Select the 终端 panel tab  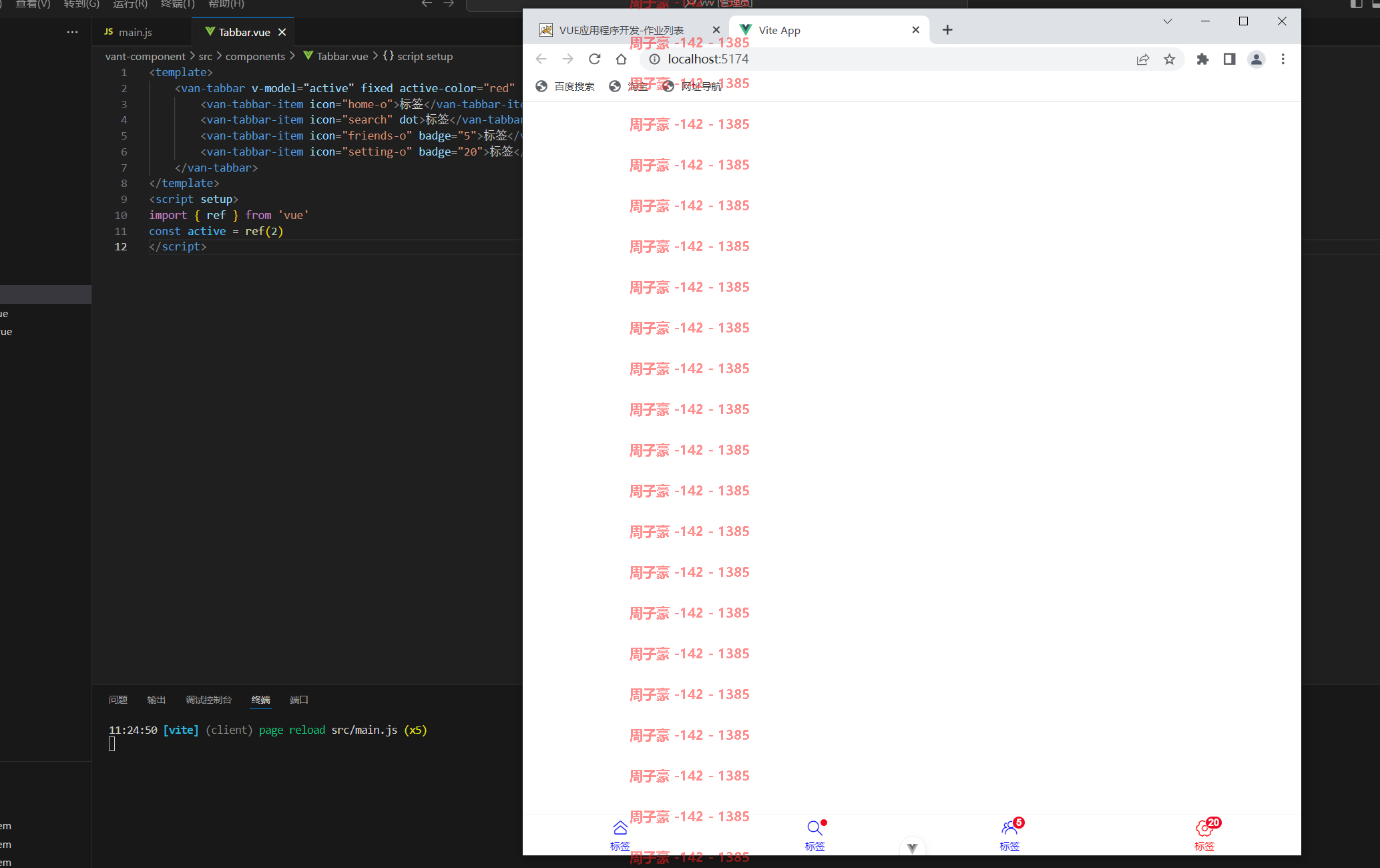coord(260,700)
